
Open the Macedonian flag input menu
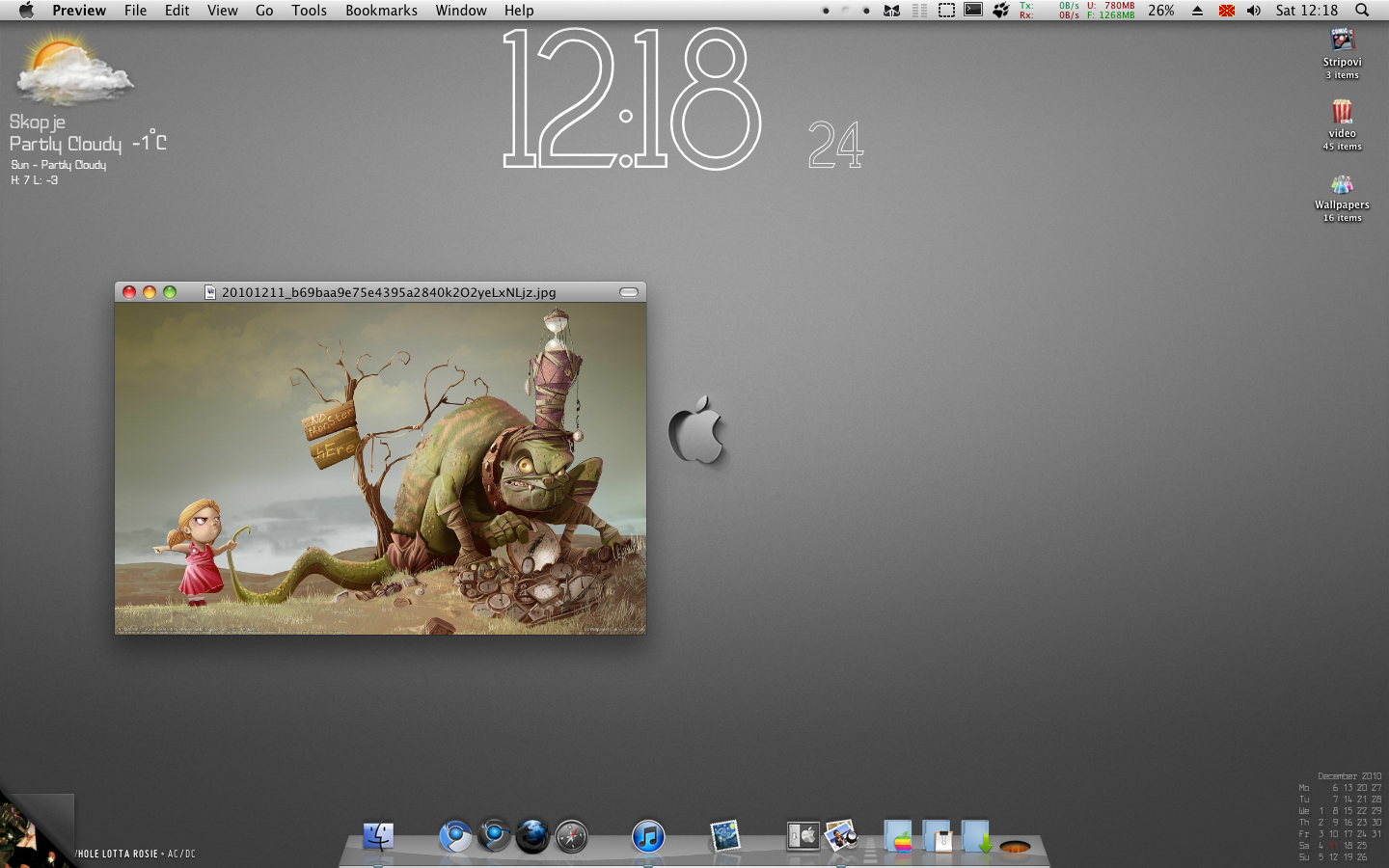coord(1226,11)
